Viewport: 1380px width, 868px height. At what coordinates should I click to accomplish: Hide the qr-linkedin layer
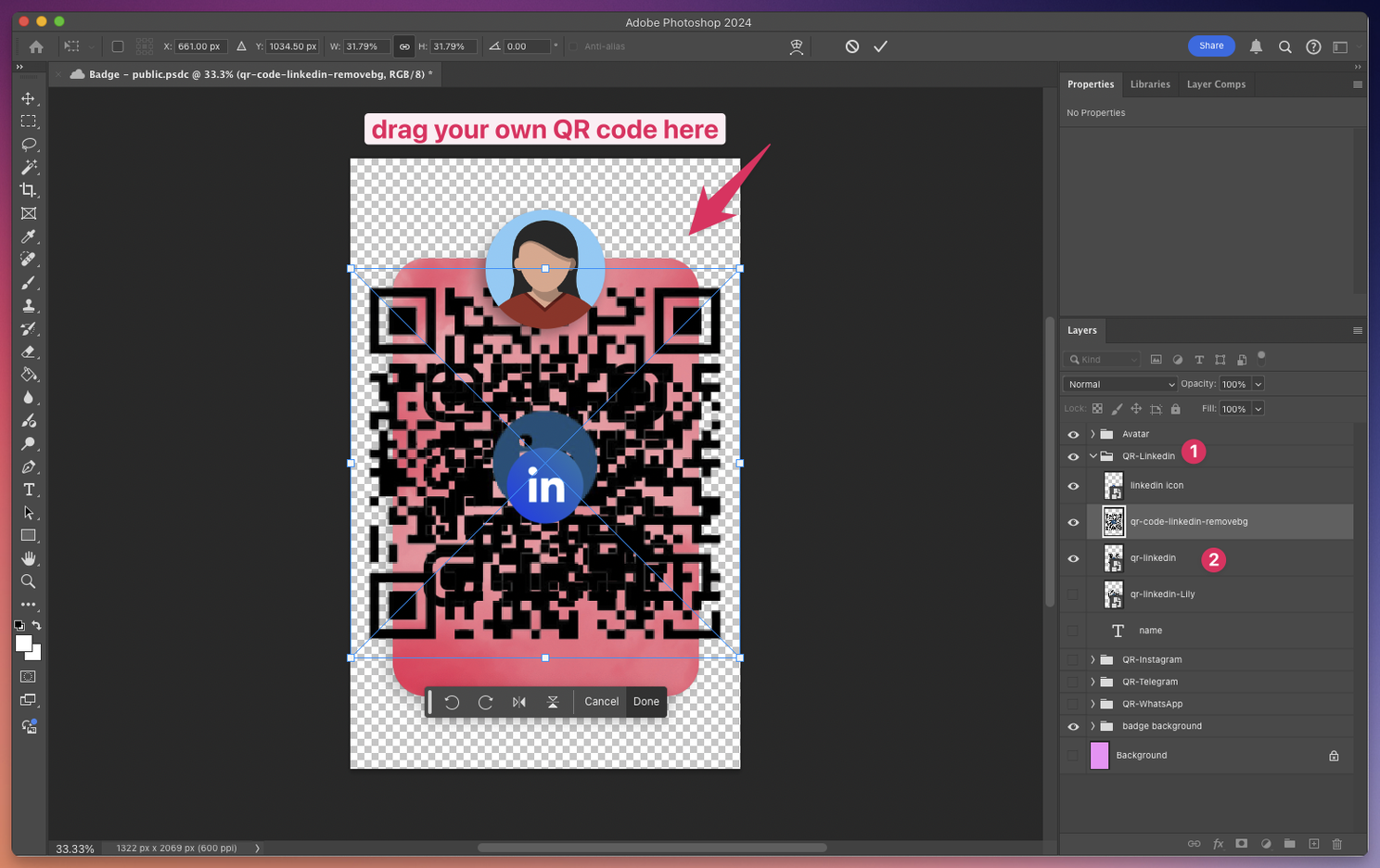tap(1073, 558)
